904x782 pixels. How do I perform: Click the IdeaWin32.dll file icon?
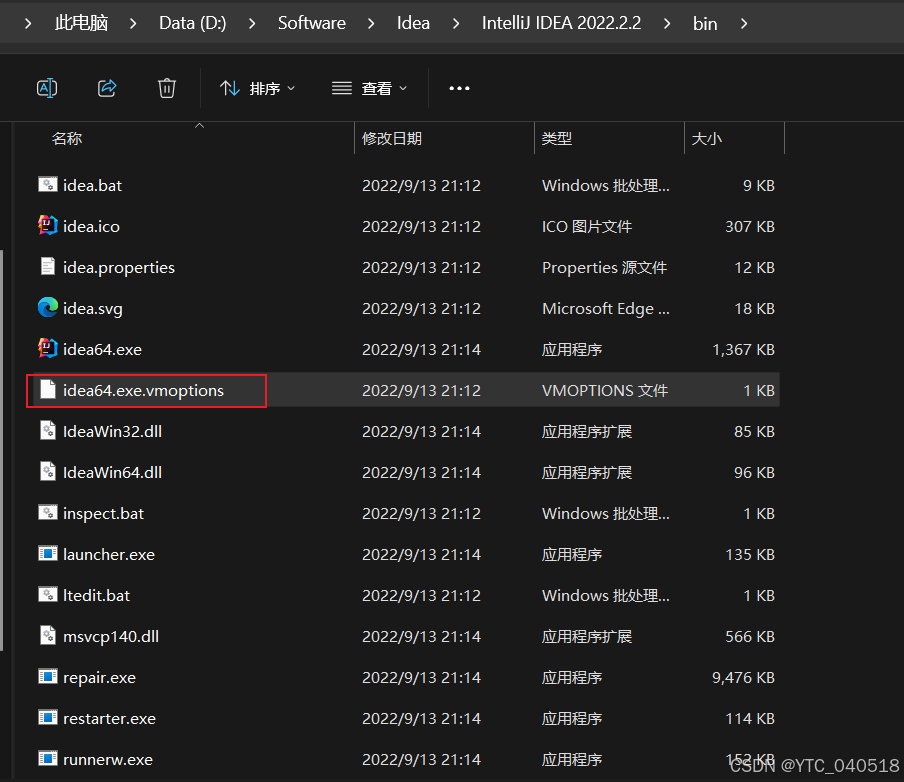[x=48, y=431]
